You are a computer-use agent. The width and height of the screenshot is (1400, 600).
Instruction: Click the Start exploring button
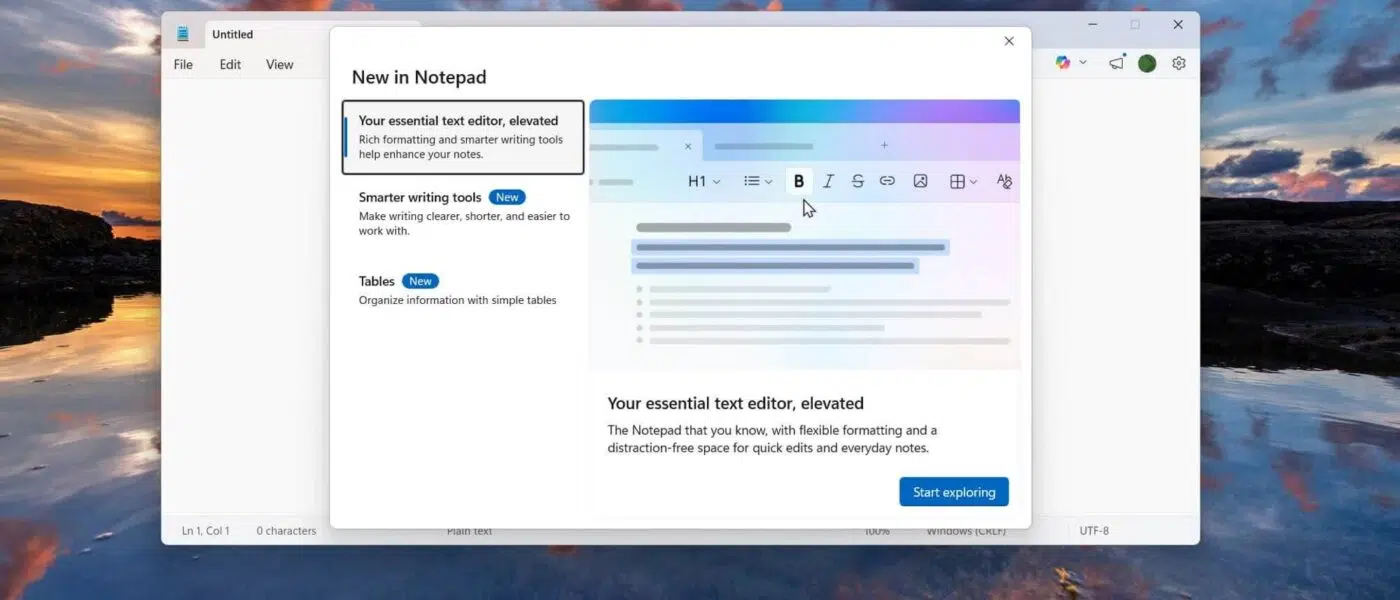coord(953,491)
